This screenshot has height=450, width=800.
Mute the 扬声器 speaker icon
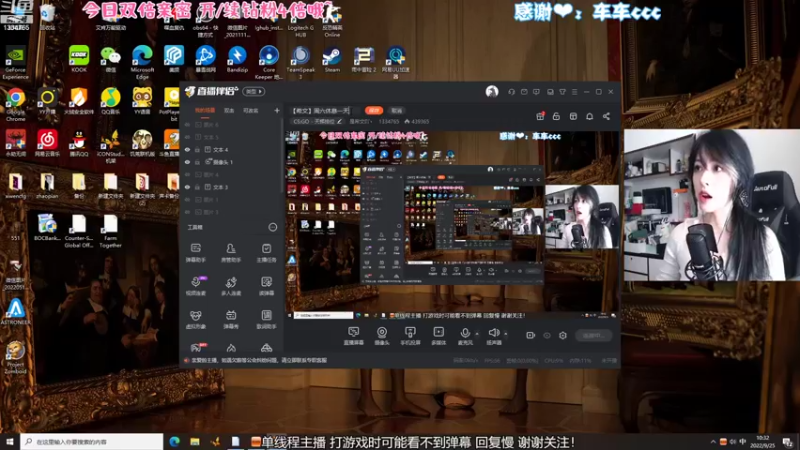493,333
